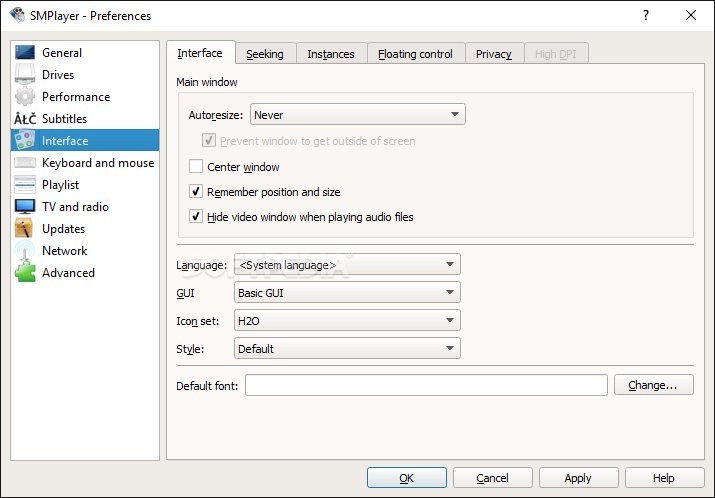This screenshot has width=715, height=498.
Task: Apply the preference changes
Action: coord(578,477)
